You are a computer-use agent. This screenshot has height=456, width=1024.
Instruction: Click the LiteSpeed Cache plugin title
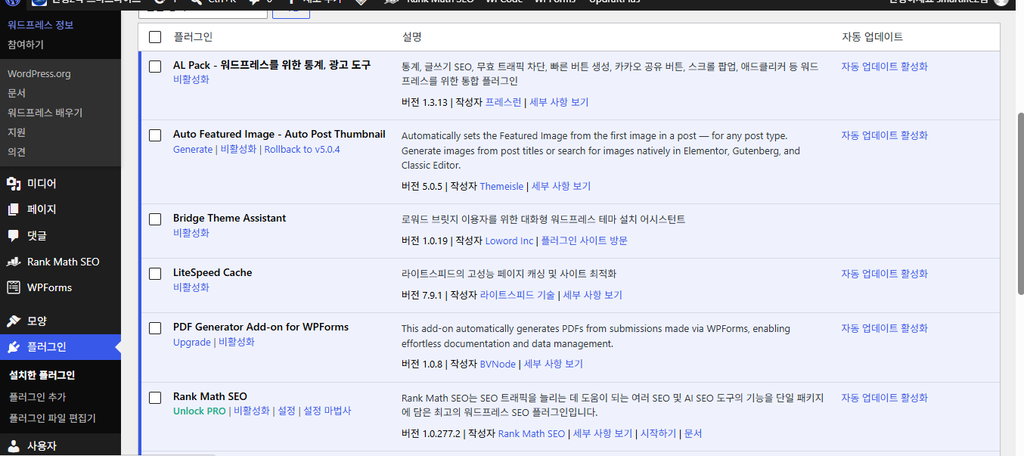click(212, 272)
